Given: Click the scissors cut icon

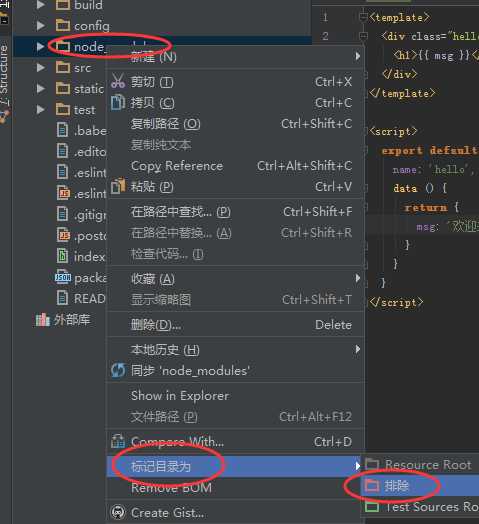Looking at the screenshot, I should click(x=118, y=82).
